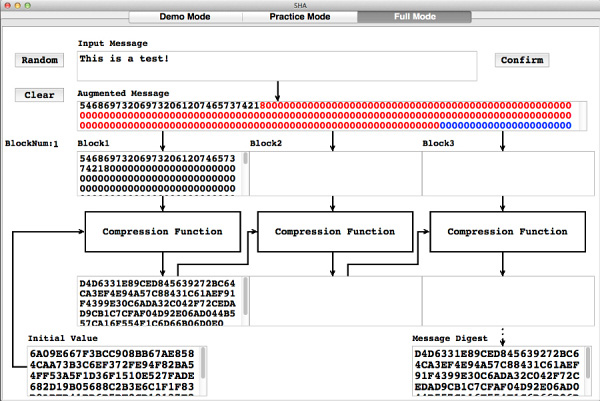Click the Augmented Message vertical scrollbar

pyautogui.click(x=578, y=115)
